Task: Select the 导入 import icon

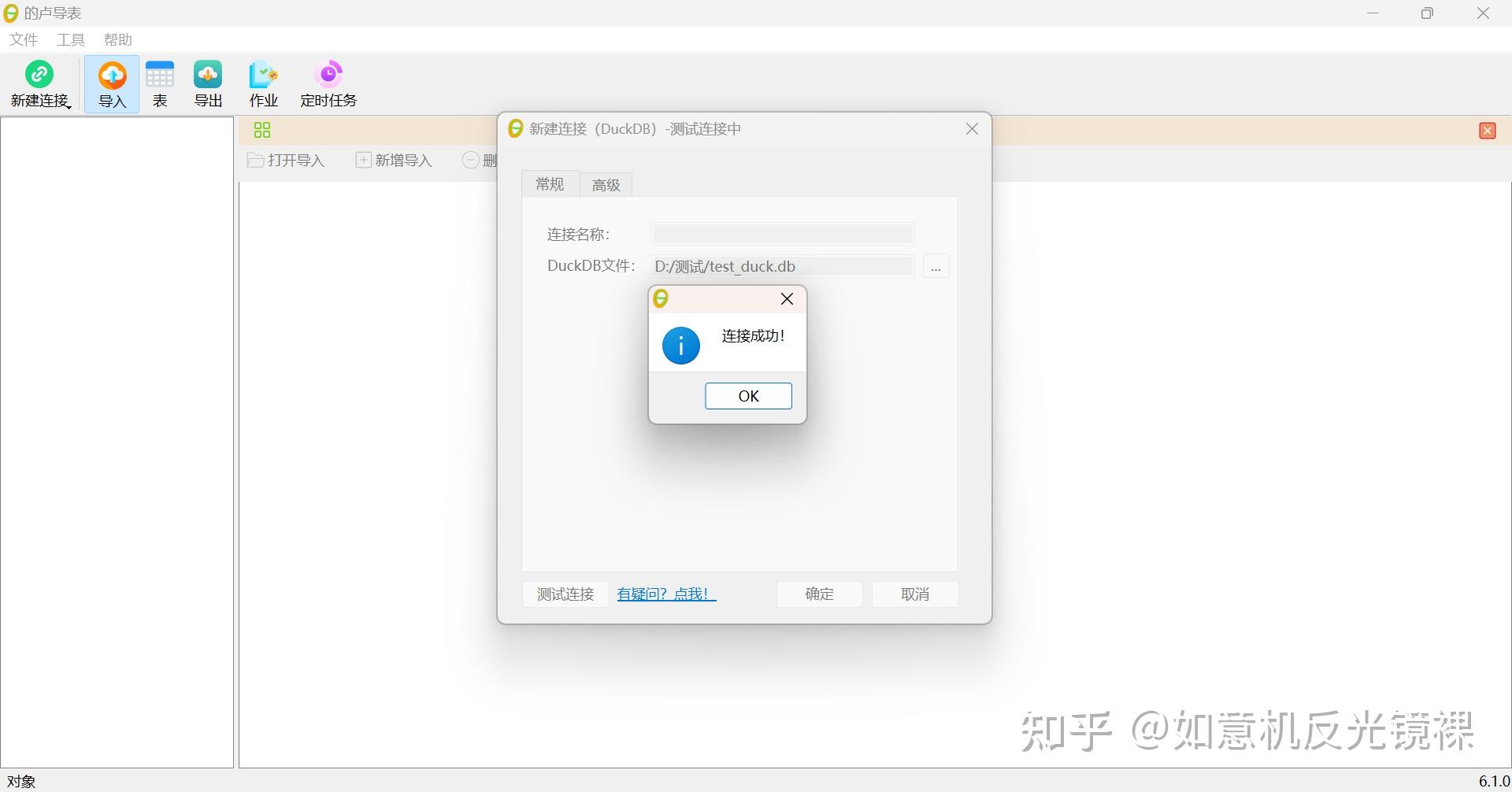Action: [x=111, y=83]
